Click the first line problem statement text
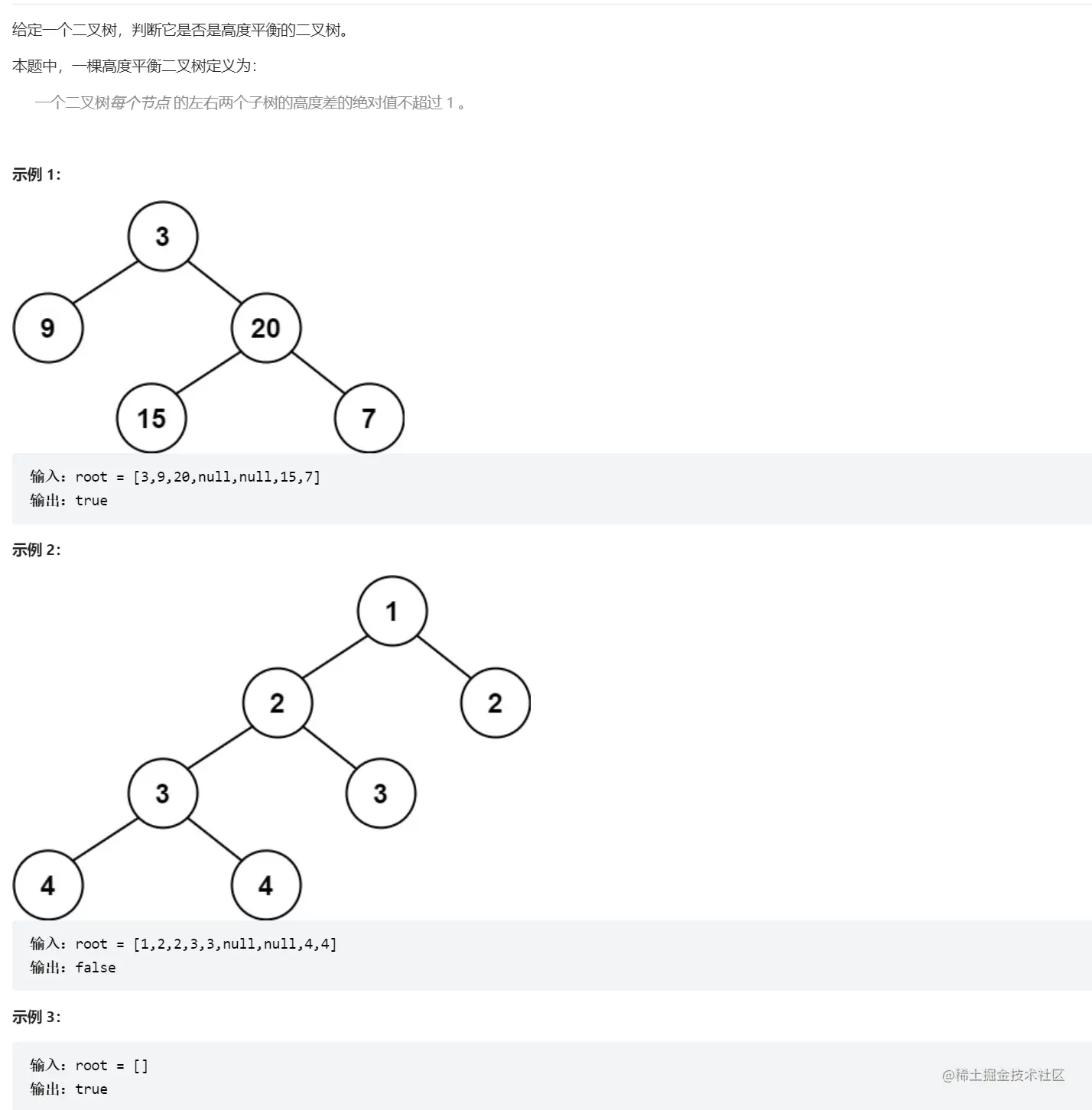1092x1110 pixels. tap(180, 30)
